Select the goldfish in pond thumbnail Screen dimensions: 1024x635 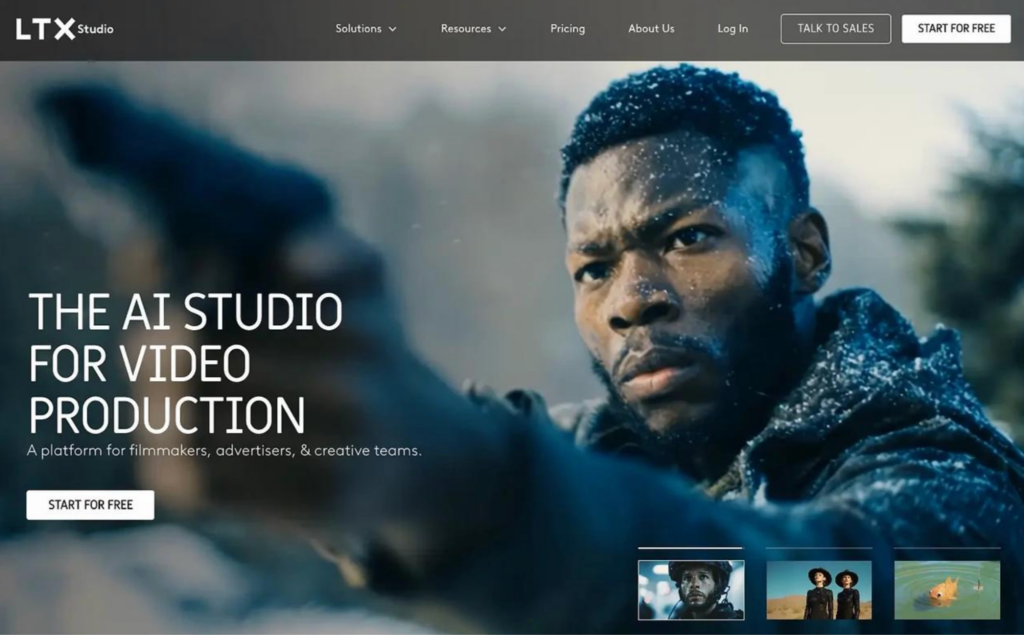coord(947,590)
